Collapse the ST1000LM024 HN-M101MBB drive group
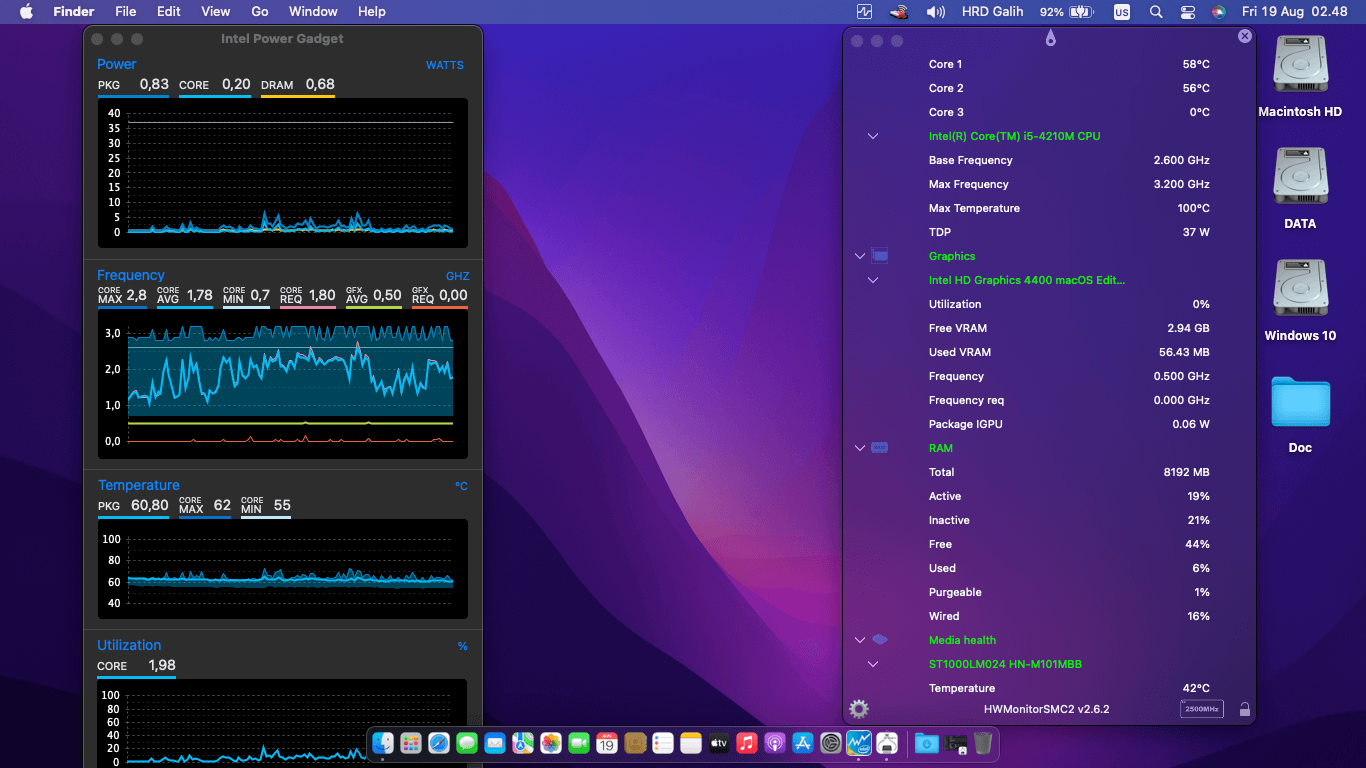 pyautogui.click(x=873, y=664)
